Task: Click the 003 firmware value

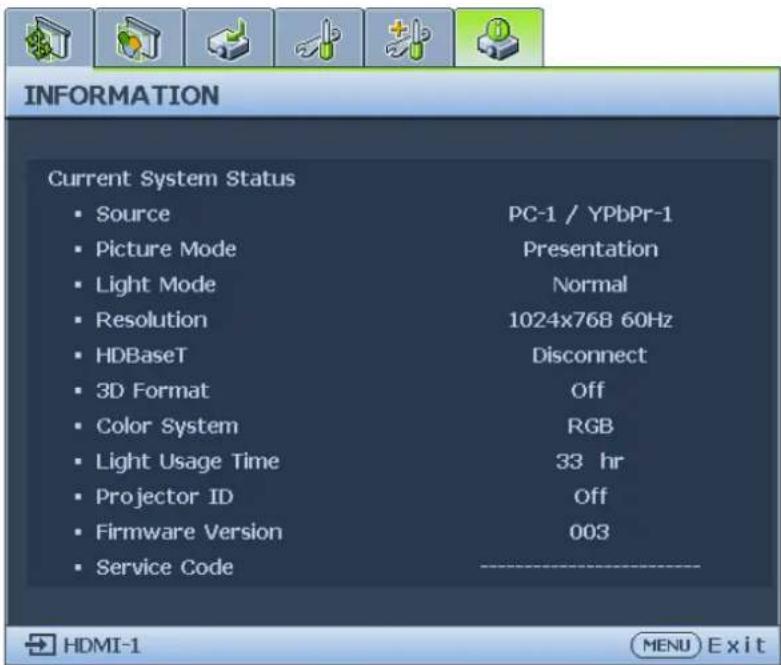Action: pyautogui.click(x=589, y=532)
